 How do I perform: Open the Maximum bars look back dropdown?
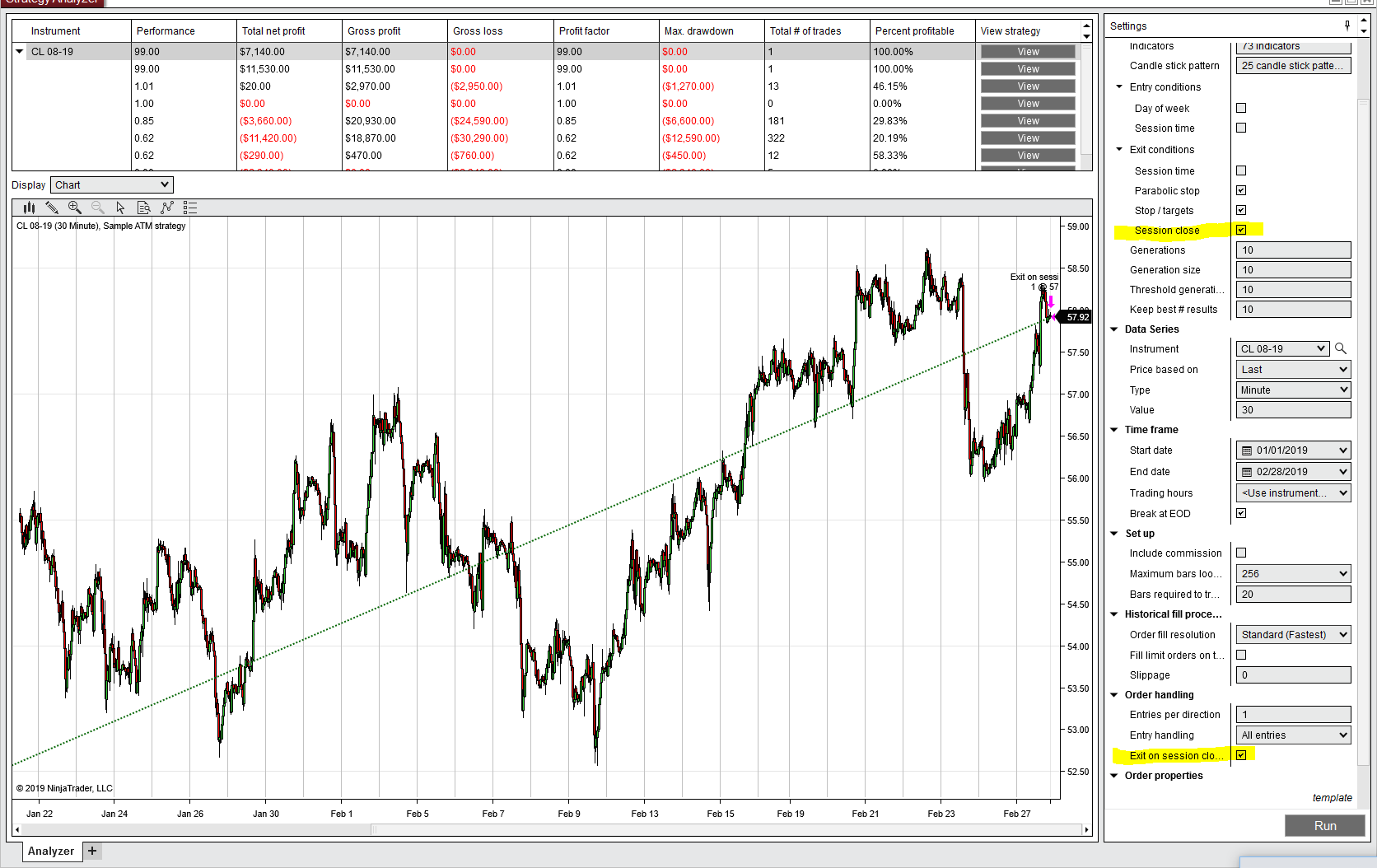(x=1294, y=574)
